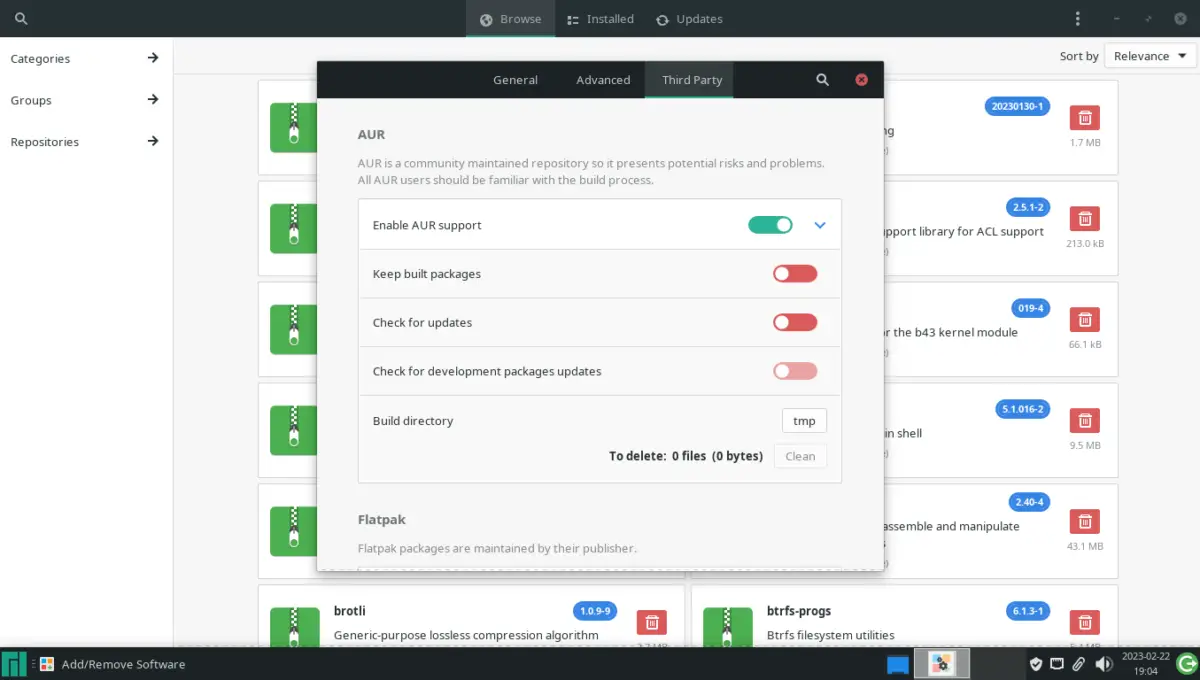Remove package with version 20230130-1
Viewport: 1200px width, 680px height.
pos(1085,118)
